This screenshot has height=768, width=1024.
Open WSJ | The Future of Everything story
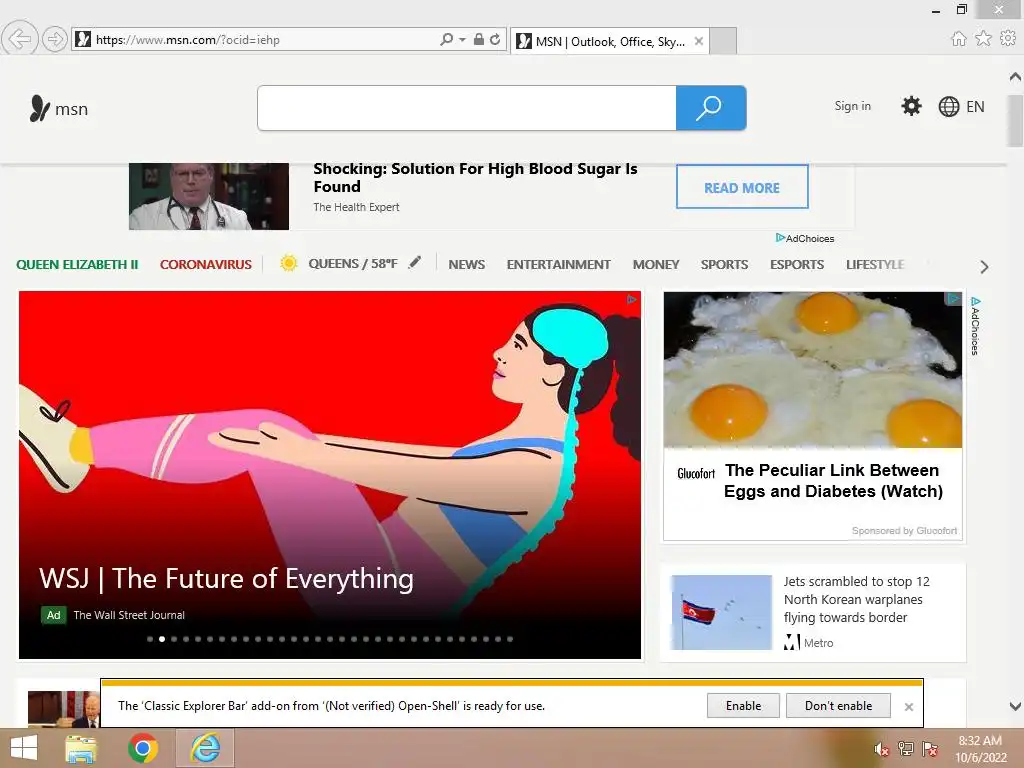(x=226, y=579)
